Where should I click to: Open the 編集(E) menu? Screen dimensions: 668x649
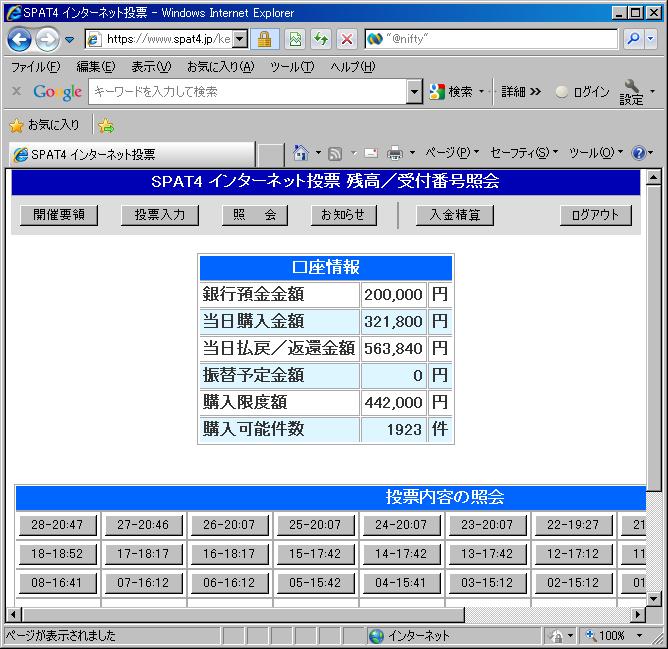[95, 67]
